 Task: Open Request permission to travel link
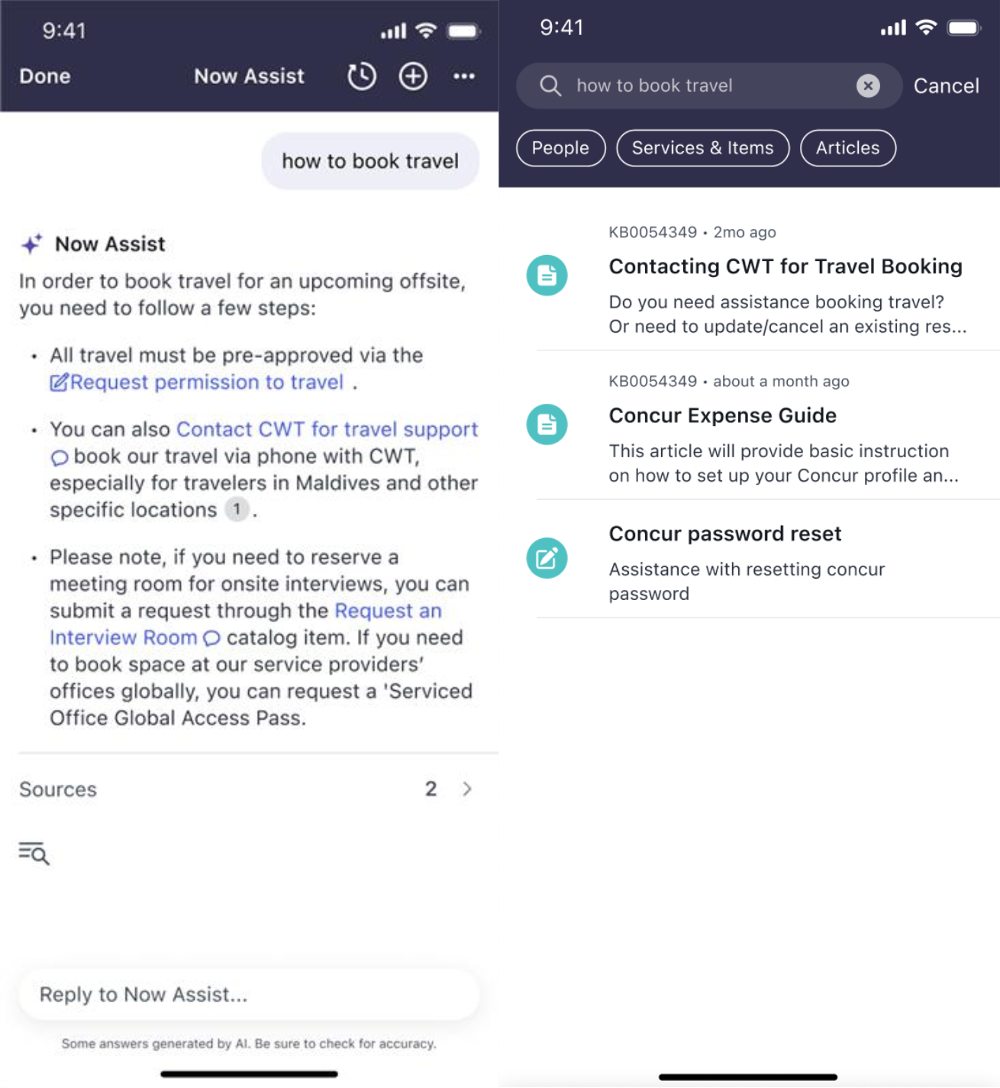point(197,382)
